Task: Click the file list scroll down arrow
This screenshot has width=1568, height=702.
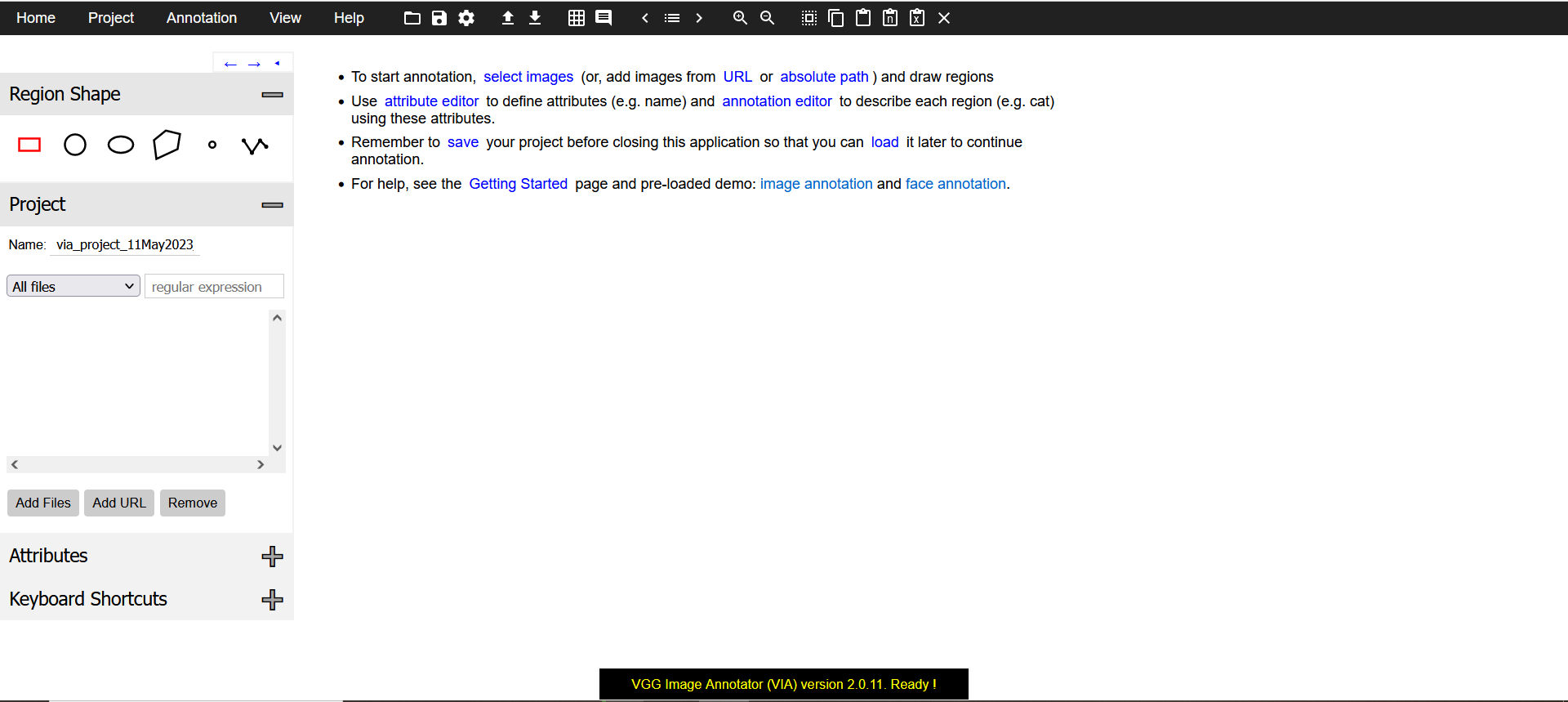Action: [x=277, y=448]
